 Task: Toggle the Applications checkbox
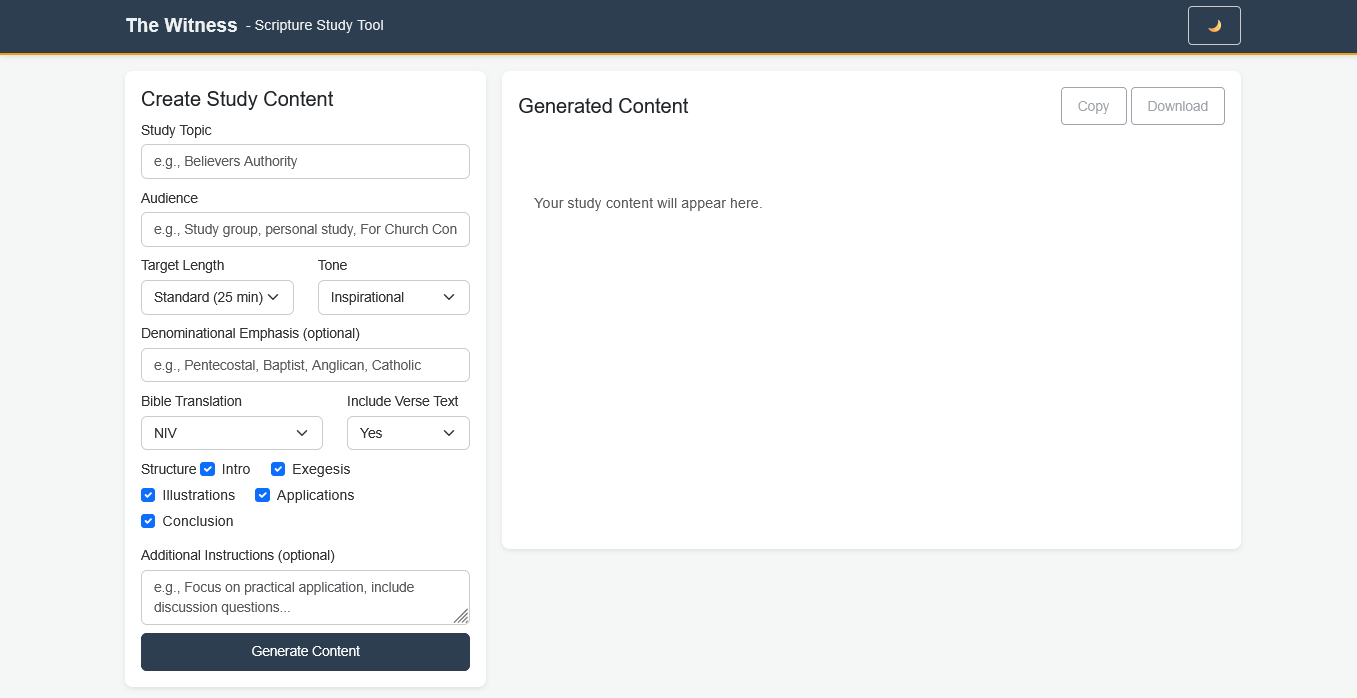(x=263, y=495)
